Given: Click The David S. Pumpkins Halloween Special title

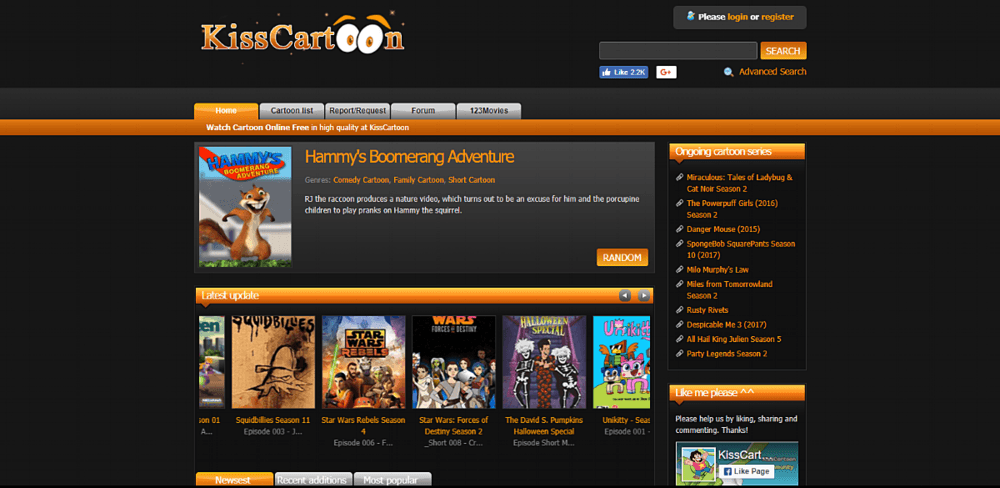Looking at the screenshot, I should coord(544,425).
